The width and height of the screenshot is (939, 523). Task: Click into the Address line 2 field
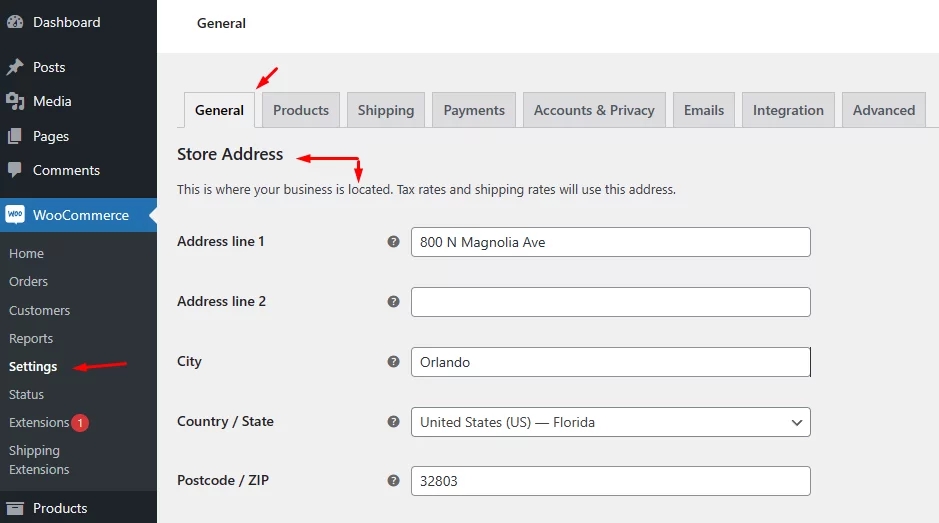(610, 302)
